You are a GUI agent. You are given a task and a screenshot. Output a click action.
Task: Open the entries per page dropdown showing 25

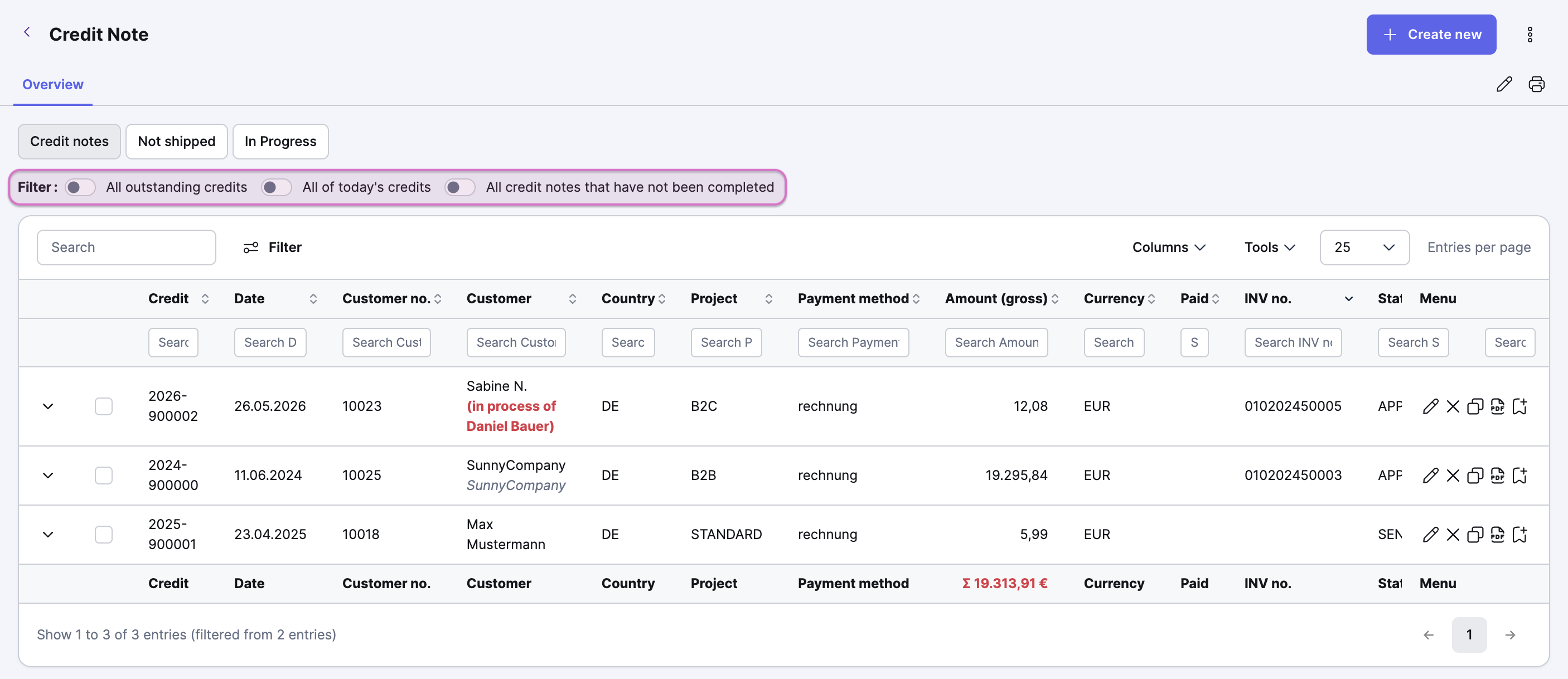(x=1364, y=248)
